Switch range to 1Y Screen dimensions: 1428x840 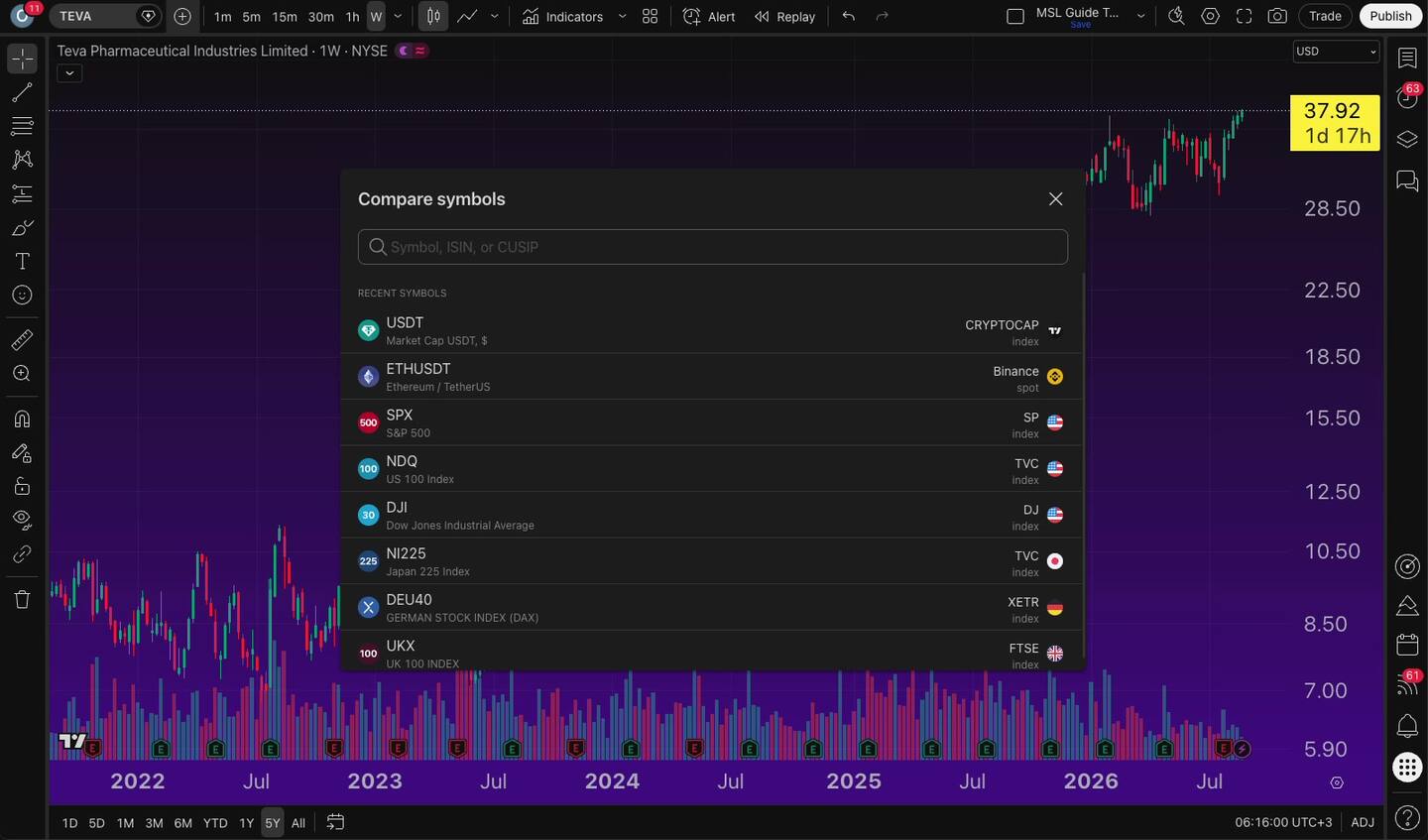(x=247, y=823)
